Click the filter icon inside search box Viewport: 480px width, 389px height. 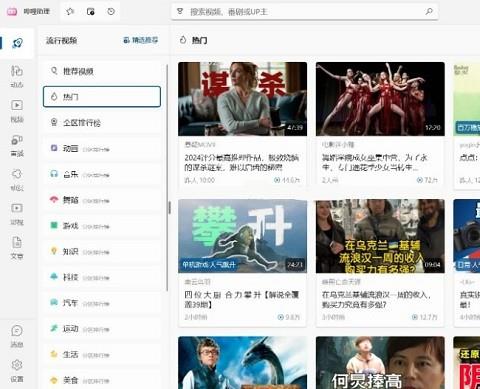coord(180,12)
